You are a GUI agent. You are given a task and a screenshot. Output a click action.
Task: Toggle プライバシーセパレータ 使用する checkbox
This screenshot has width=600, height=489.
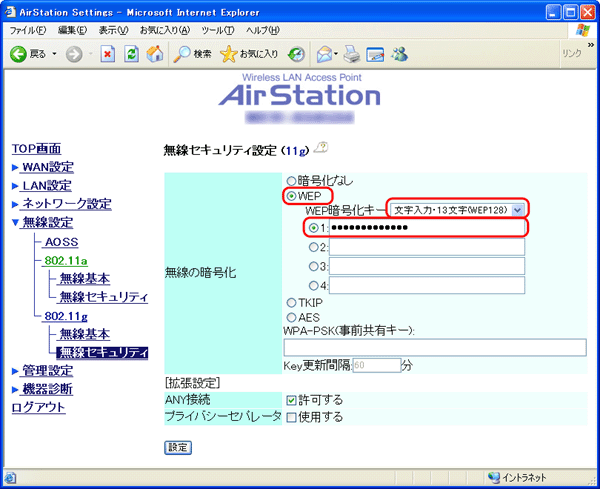click(291, 417)
